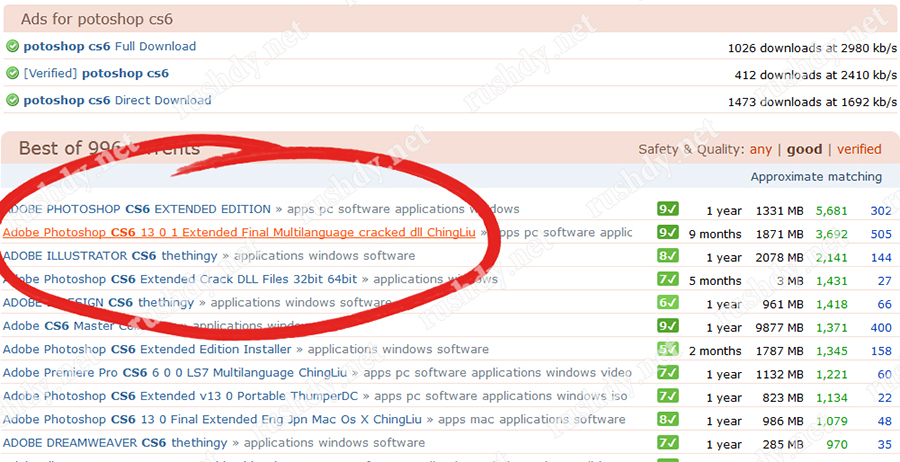Viewport: 900px width, 462px height.
Task: Click seeders count 2,141
Action: tap(832, 258)
